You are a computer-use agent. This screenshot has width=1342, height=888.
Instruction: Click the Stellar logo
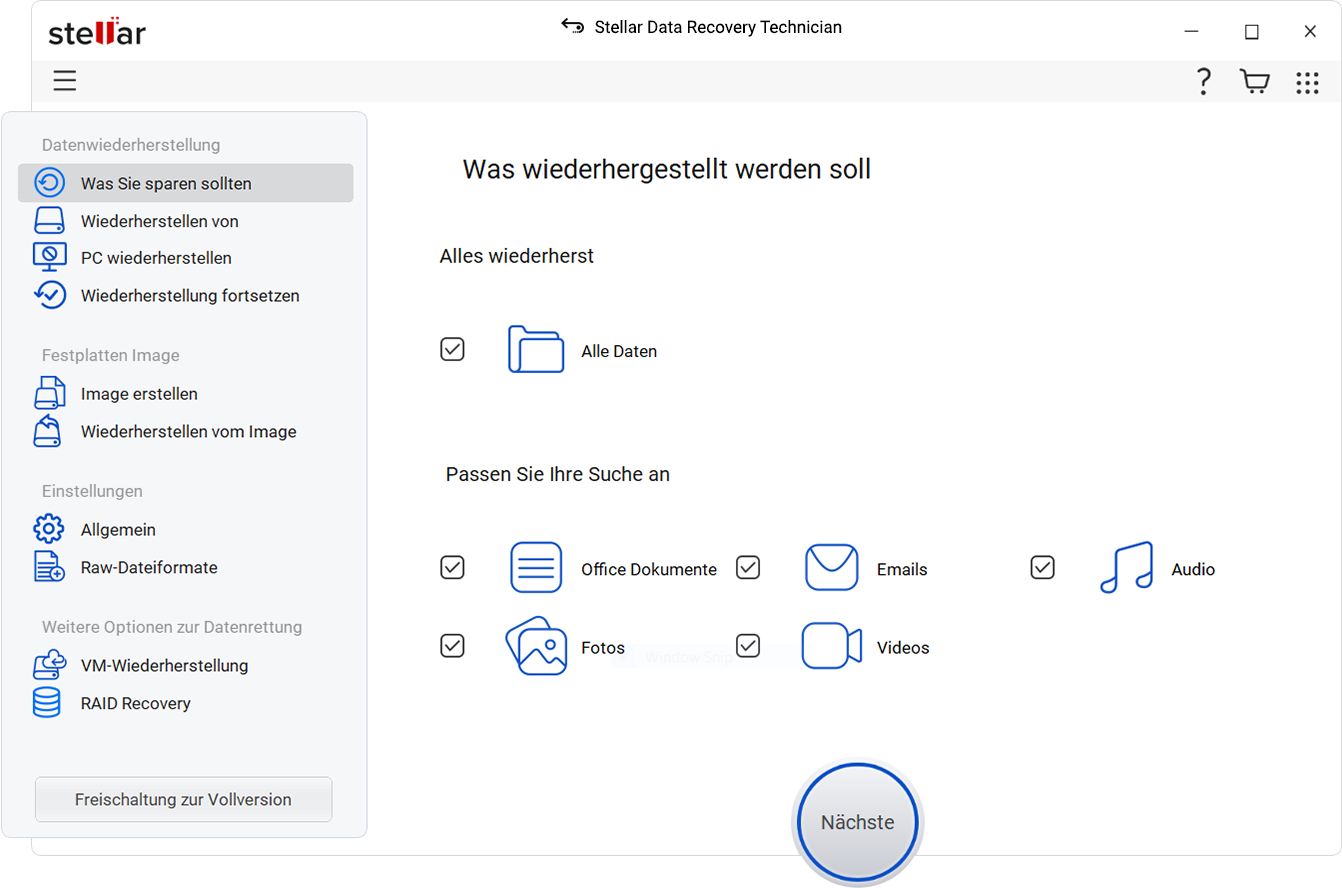pos(97,31)
